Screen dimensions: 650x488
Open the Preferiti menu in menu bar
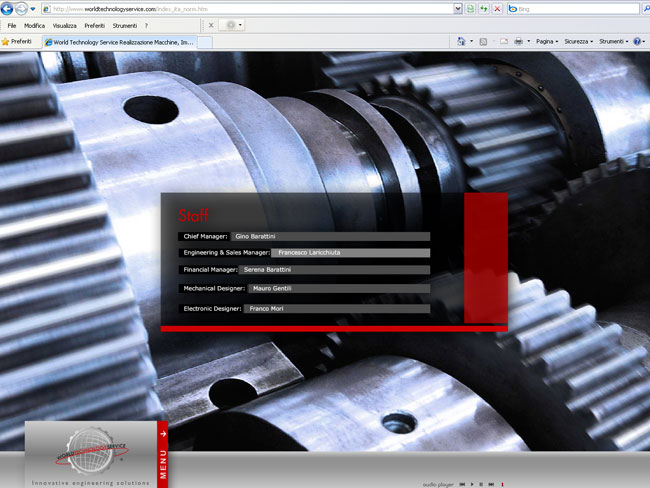coord(95,26)
